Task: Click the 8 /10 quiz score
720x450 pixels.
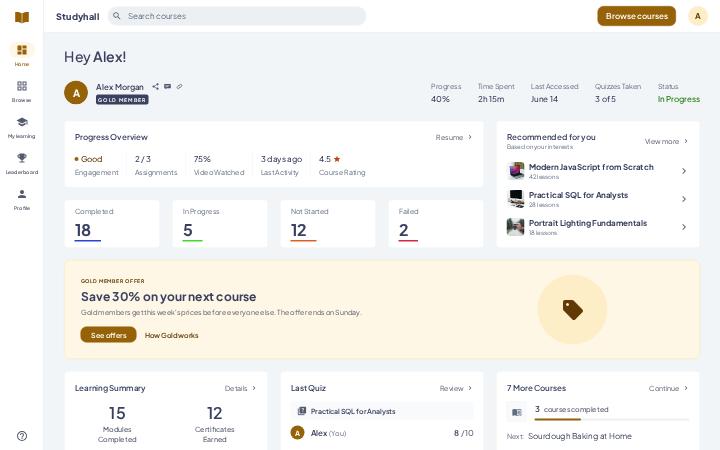Action: (463, 433)
